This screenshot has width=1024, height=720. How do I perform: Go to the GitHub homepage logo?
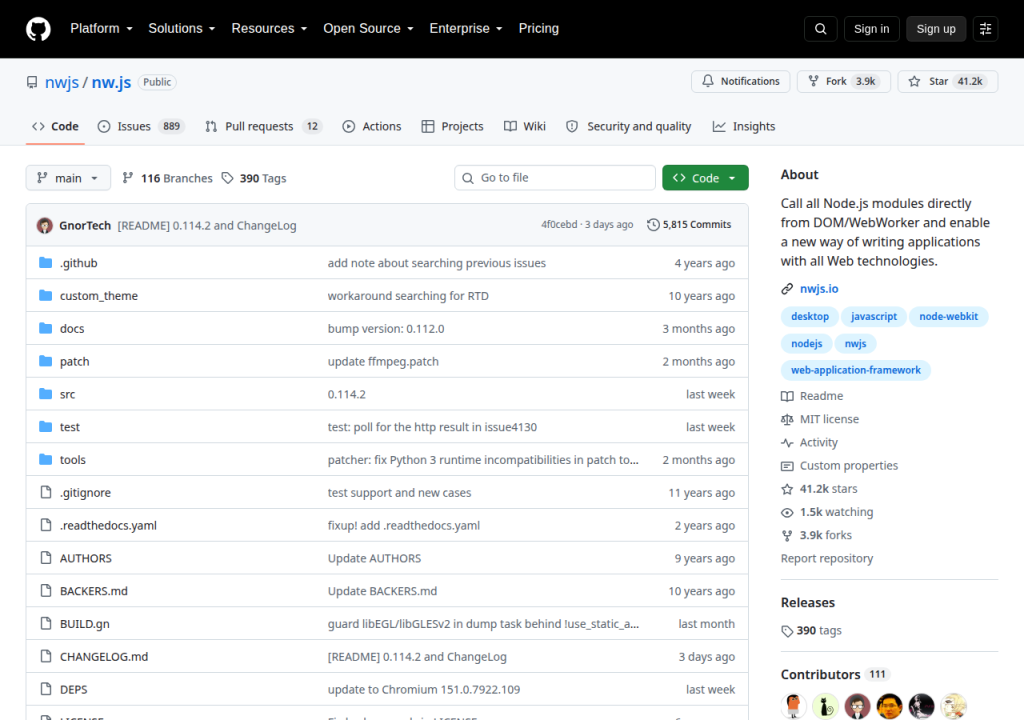pyautogui.click(x=38, y=29)
